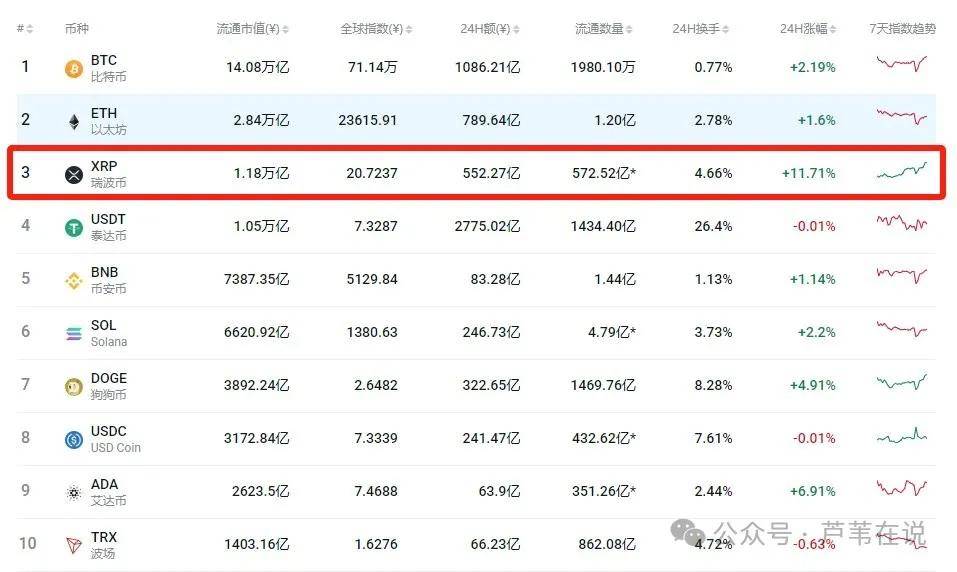
Task: Click the red TRX Tron icon
Action: pyautogui.click(x=74, y=545)
